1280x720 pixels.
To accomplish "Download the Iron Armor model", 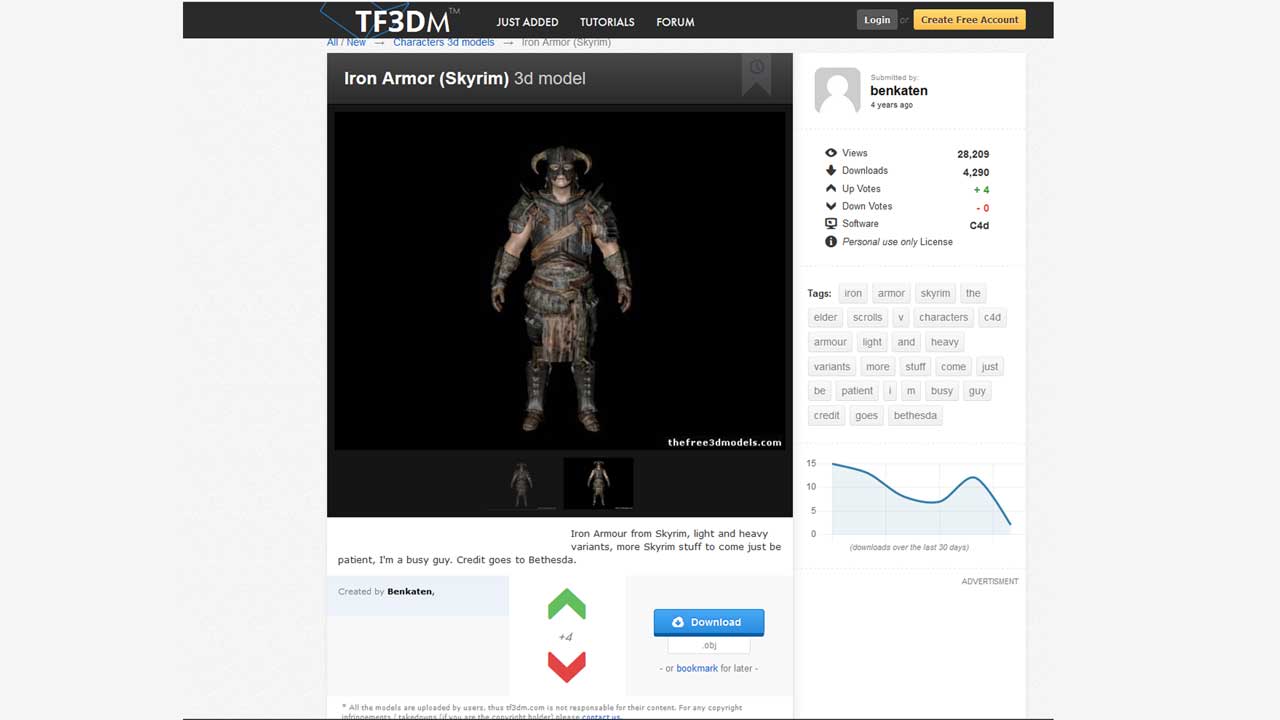I will pos(709,622).
